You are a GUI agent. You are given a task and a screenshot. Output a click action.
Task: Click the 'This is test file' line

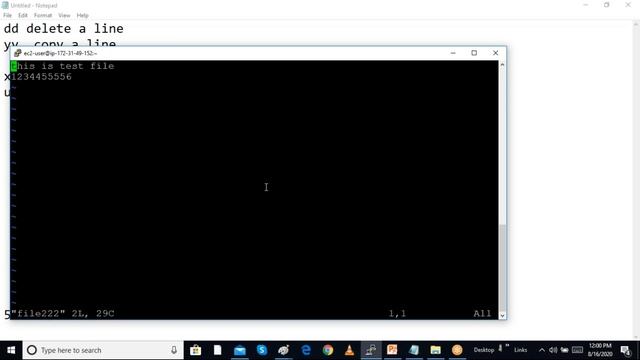click(62, 66)
